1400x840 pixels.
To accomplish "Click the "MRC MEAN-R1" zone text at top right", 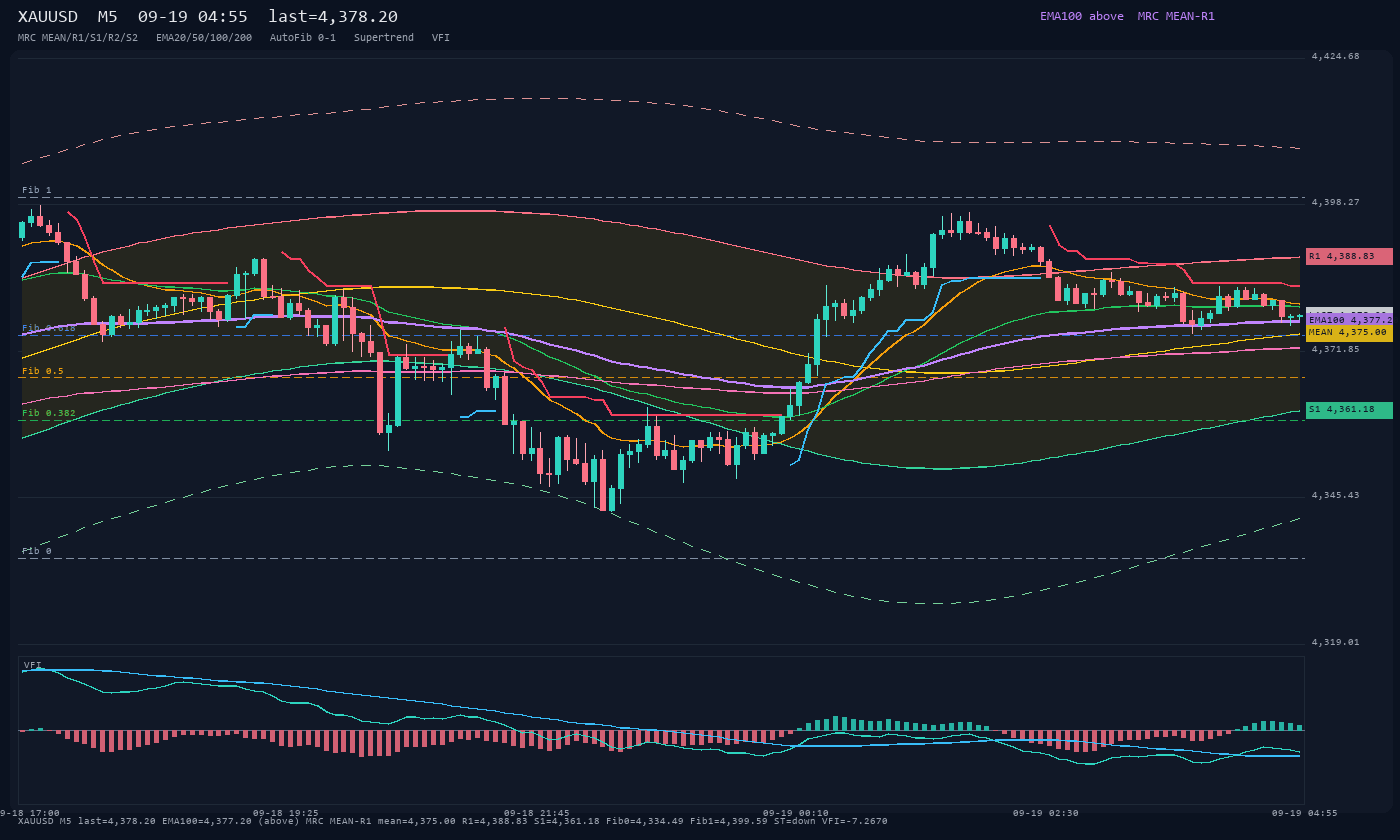I will 1176,16.
